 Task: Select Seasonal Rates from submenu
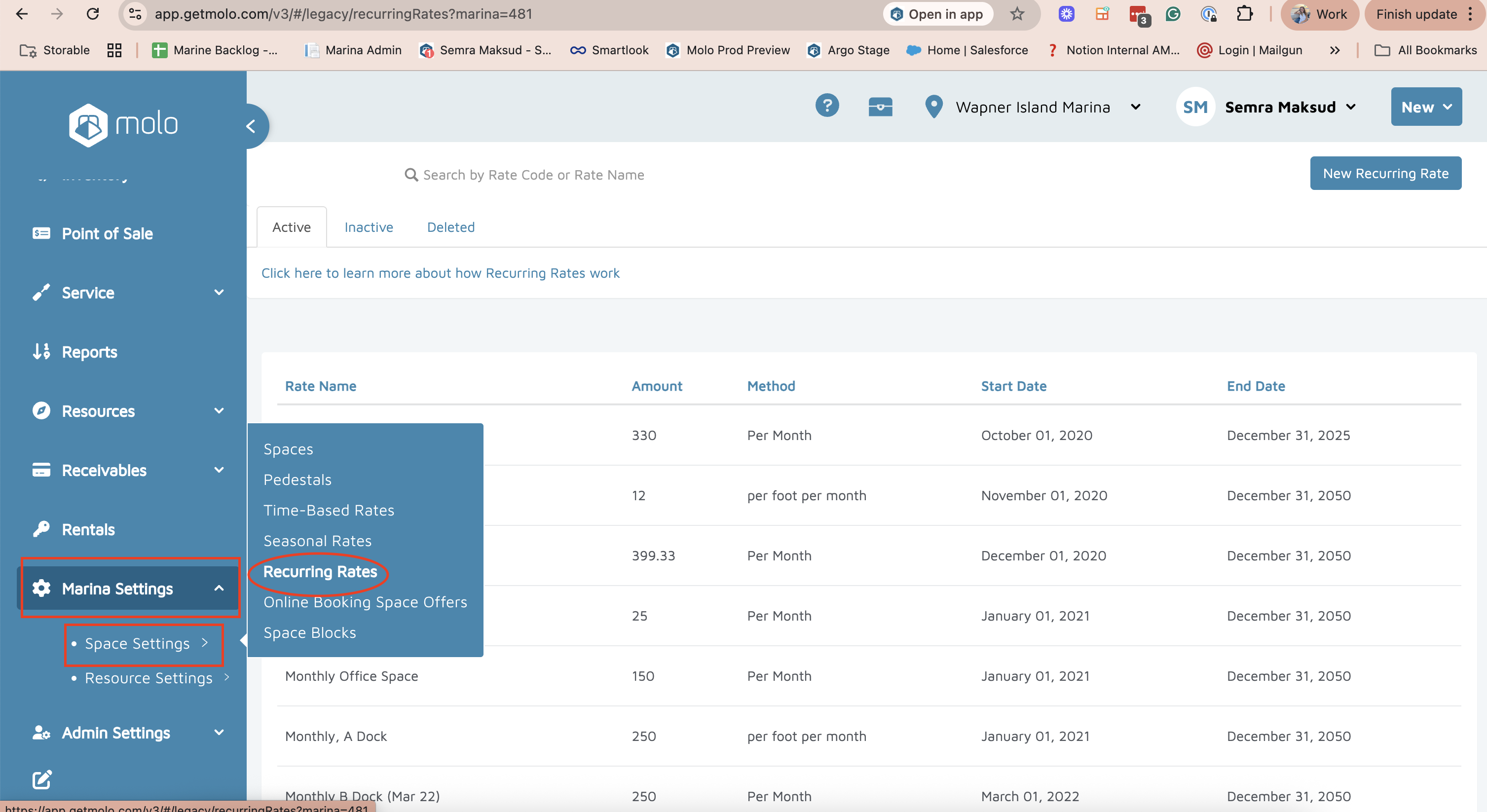tap(317, 541)
